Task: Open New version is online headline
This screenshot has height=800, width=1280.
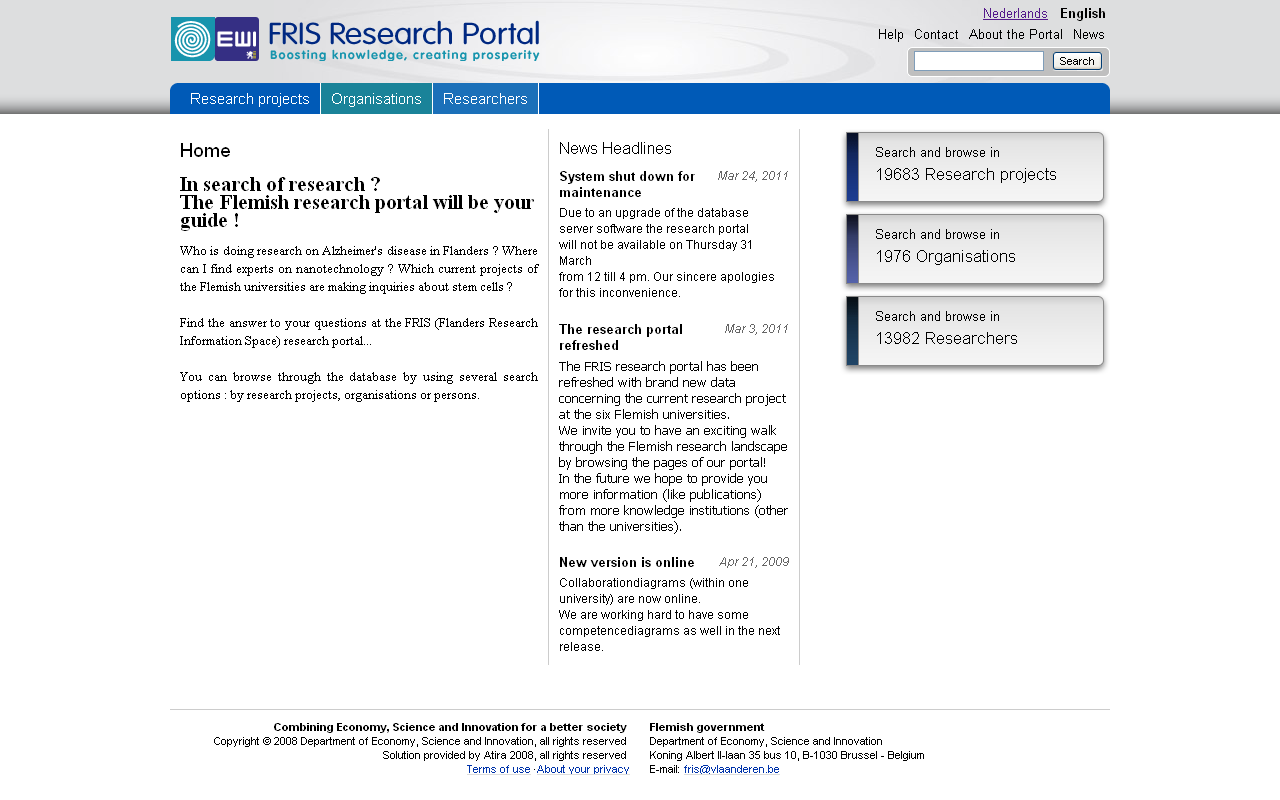Action: click(x=627, y=563)
